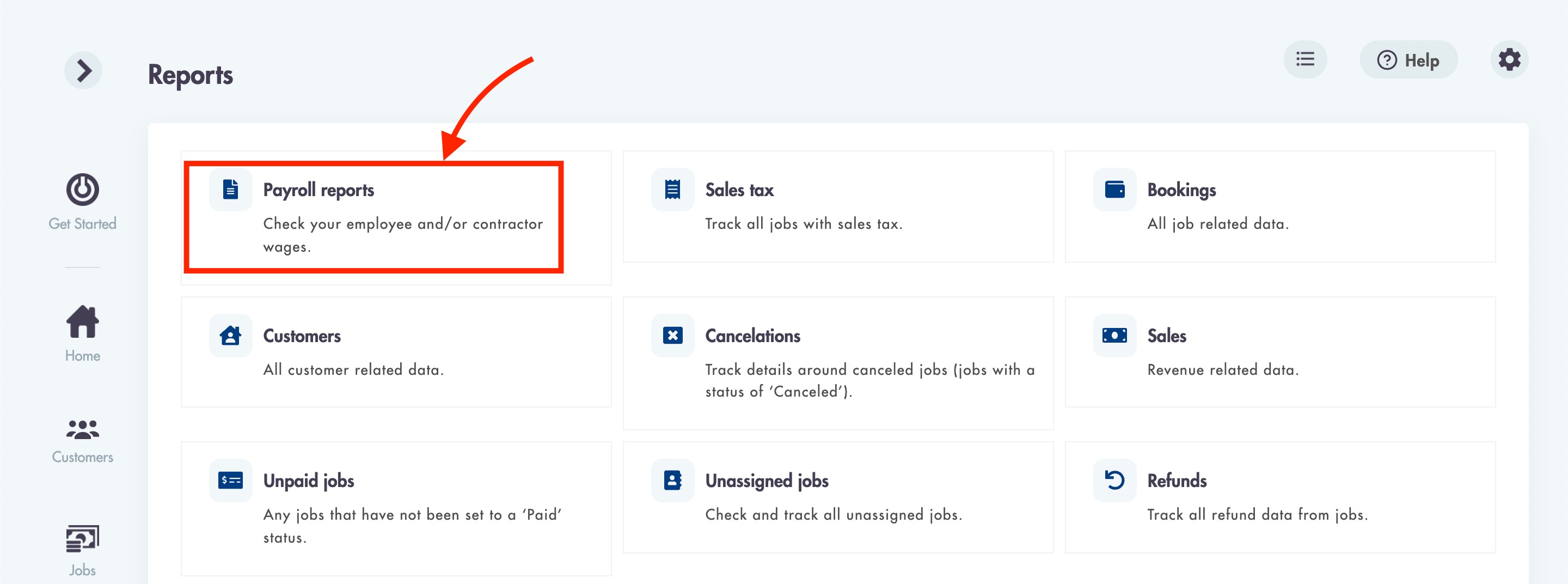This screenshot has width=1568, height=584.
Task: Open the Refunds report
Action: pyautogui.click(x=1177, y=480)
